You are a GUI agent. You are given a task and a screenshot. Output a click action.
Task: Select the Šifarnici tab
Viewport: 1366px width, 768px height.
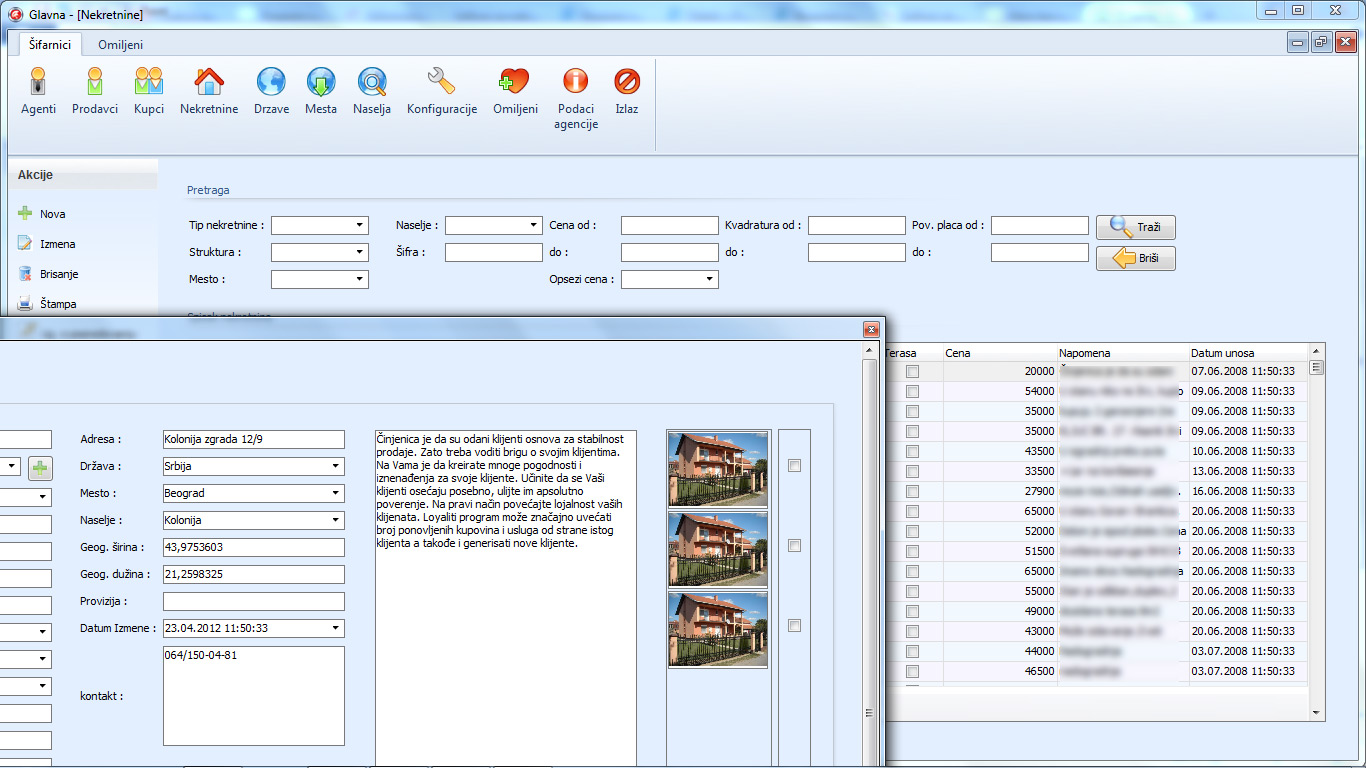(x=51, y=45)
